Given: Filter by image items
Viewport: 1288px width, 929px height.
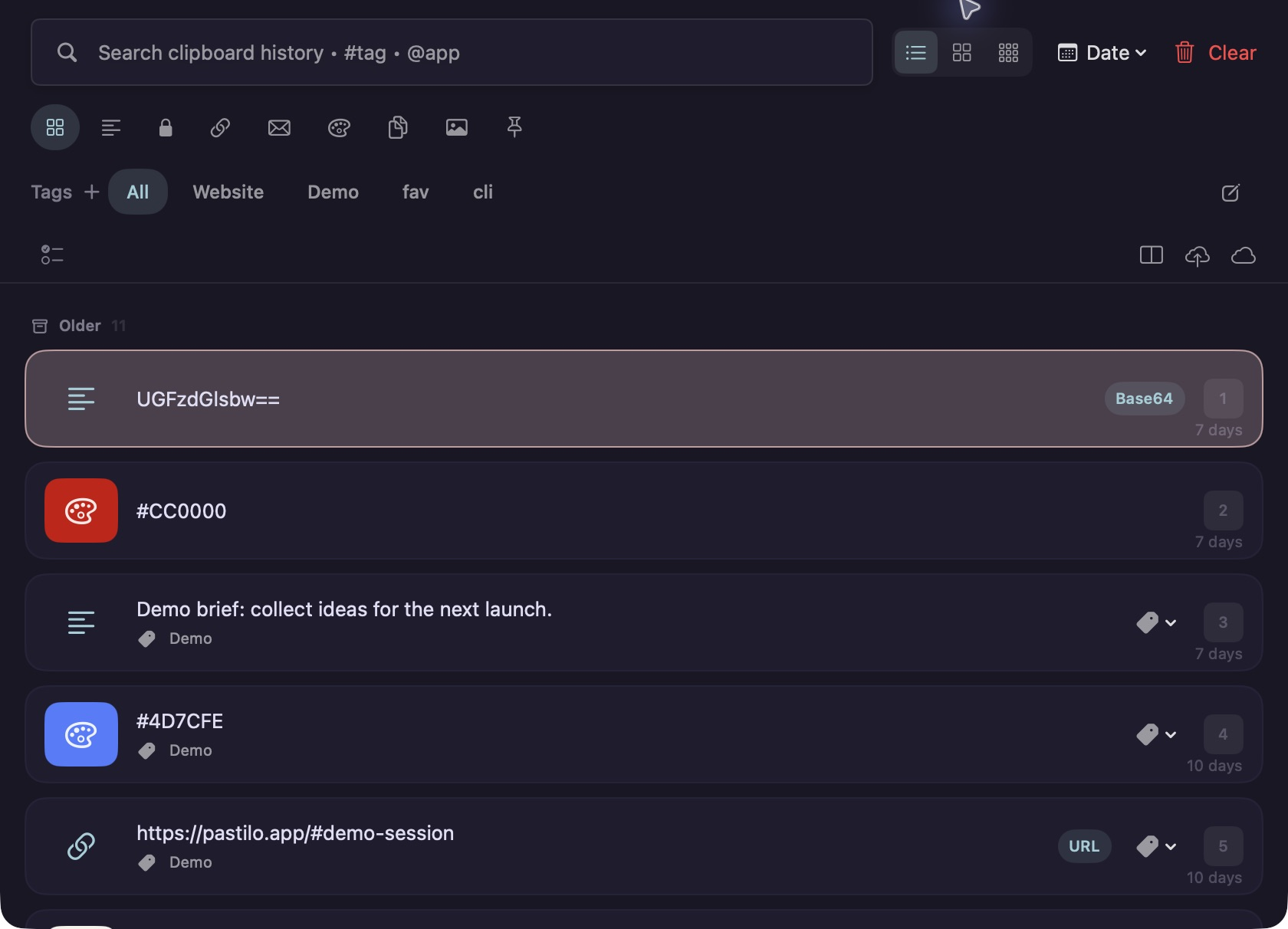Looking at the screenshot, I should [x=457, y=127].
